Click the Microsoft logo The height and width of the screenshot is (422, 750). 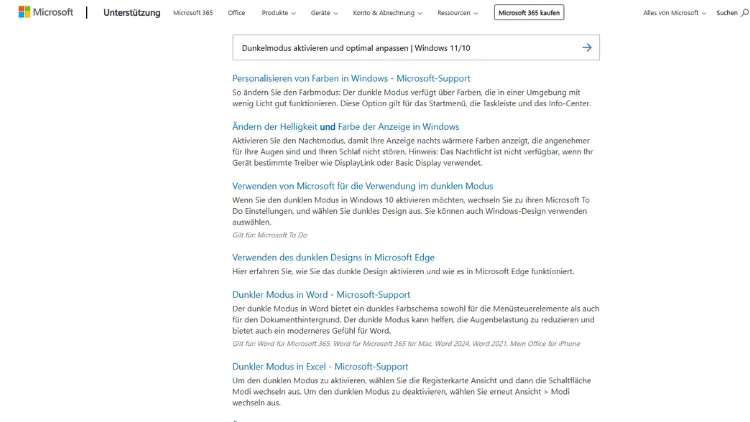point(45,12)
